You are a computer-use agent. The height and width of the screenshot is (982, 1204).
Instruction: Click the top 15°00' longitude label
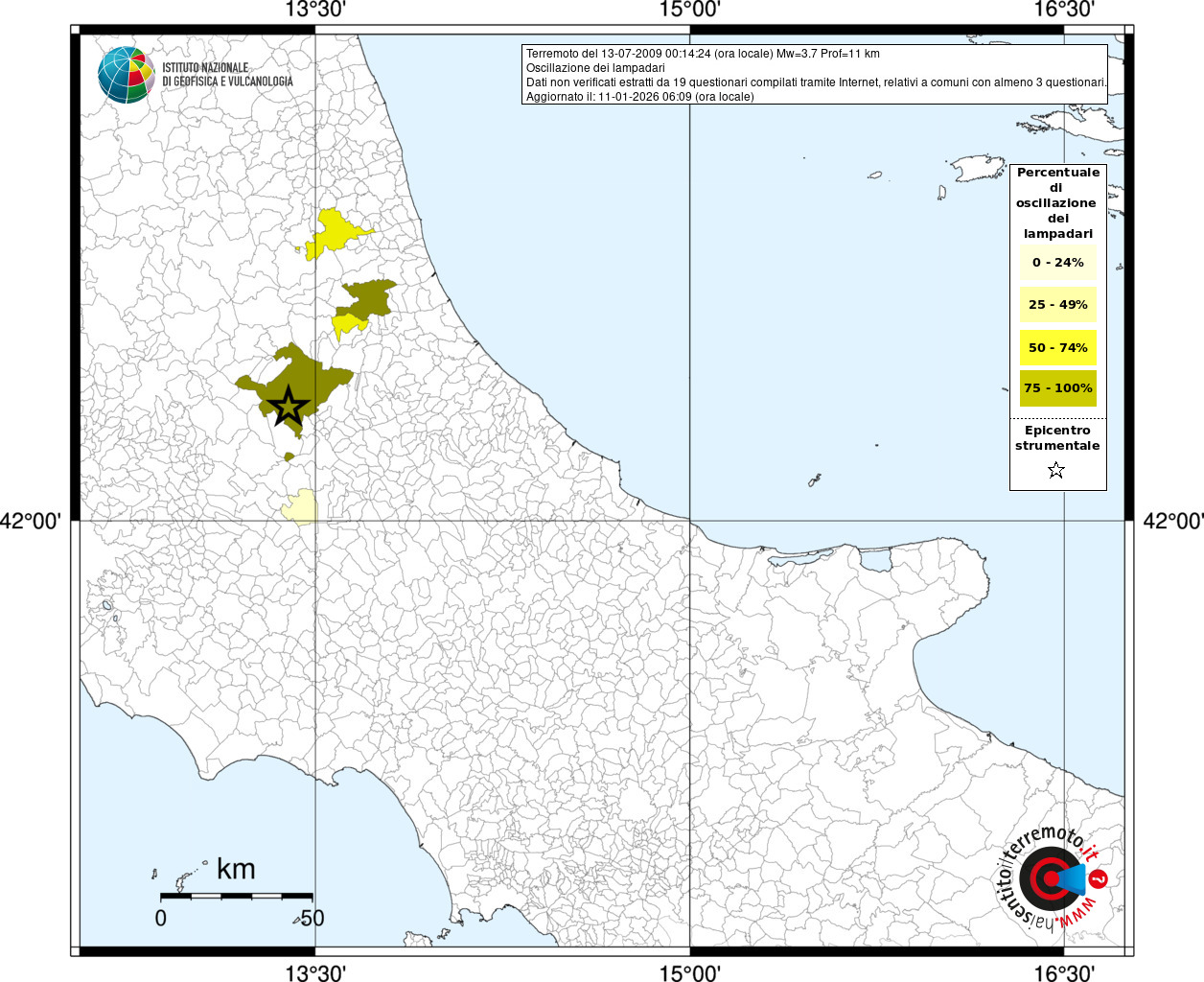(689, 10)
